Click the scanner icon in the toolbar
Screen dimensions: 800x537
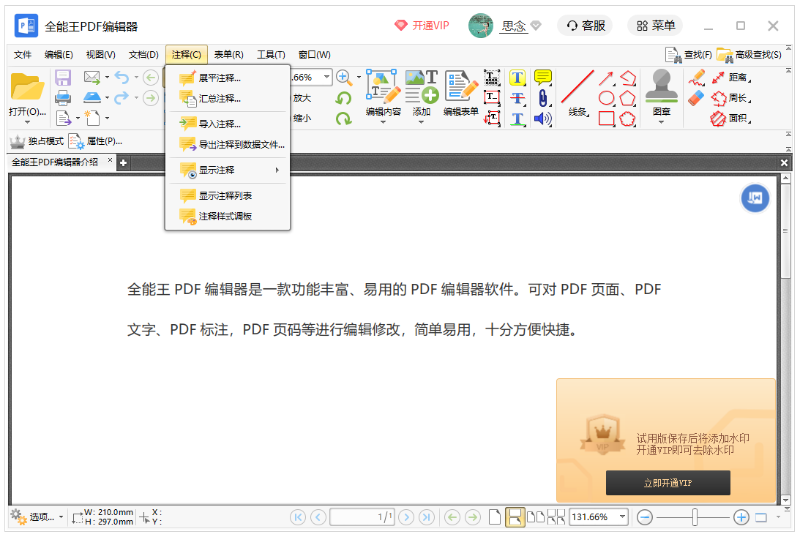coord(92,97)
